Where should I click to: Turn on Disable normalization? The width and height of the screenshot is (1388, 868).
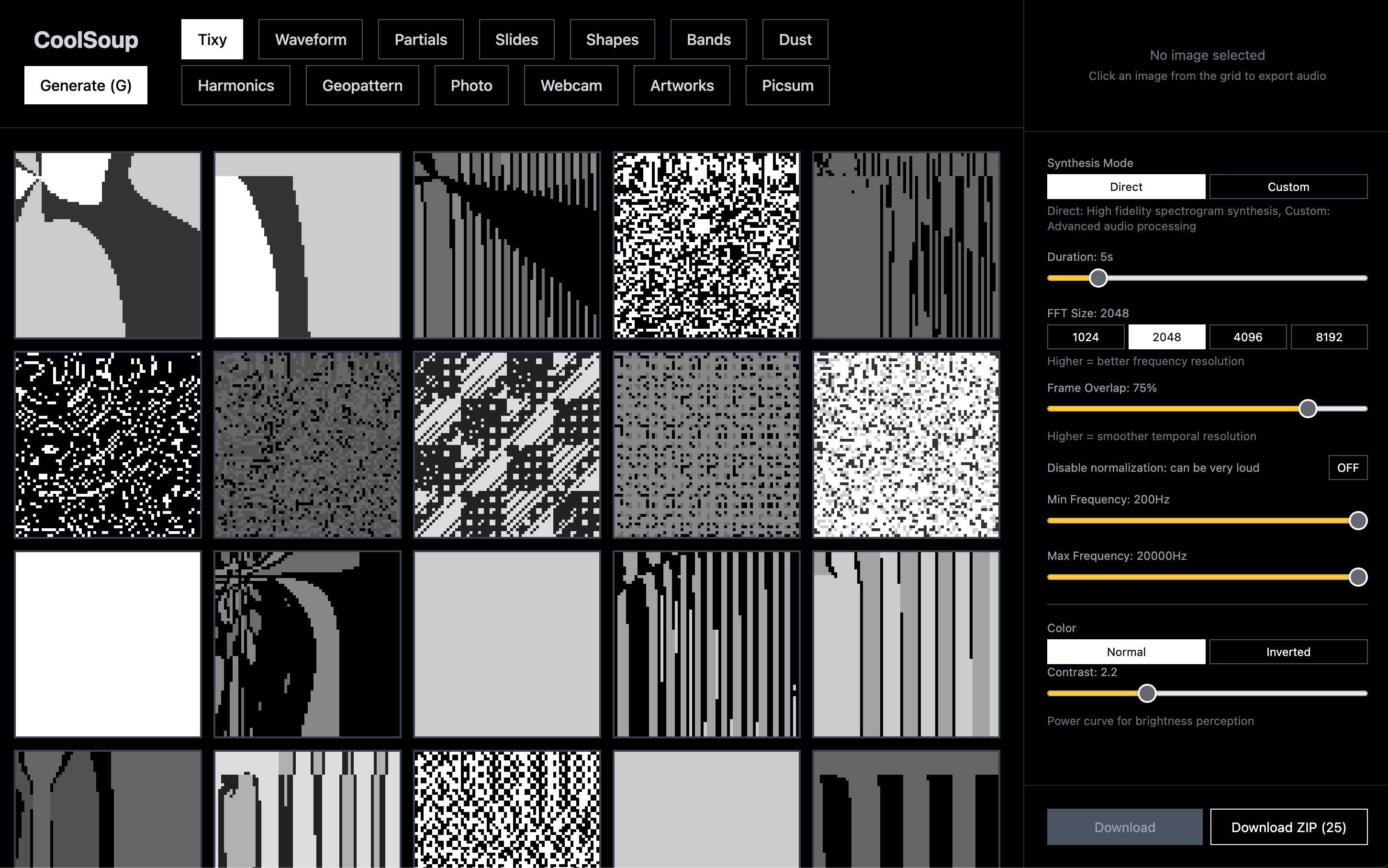pos(1348,467)
